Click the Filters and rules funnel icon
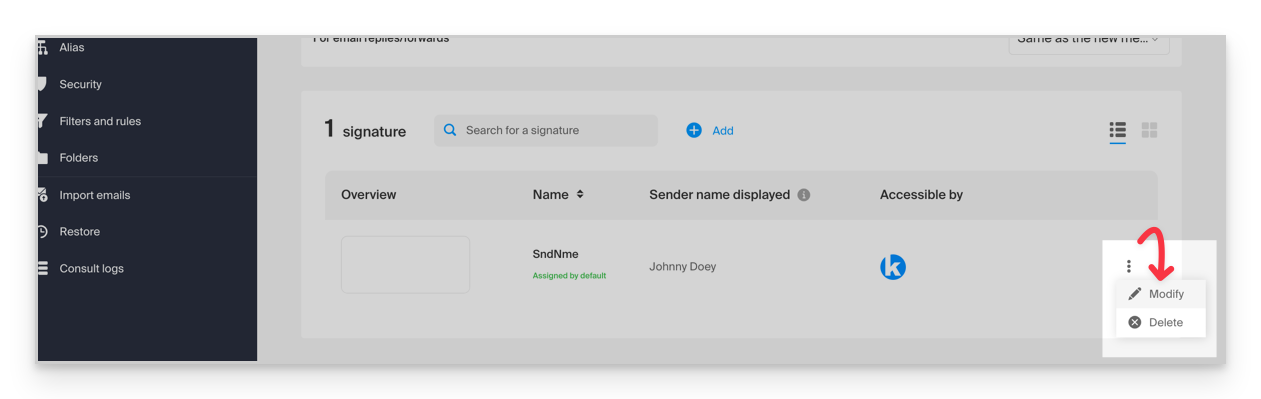 (x=42, y=121)
